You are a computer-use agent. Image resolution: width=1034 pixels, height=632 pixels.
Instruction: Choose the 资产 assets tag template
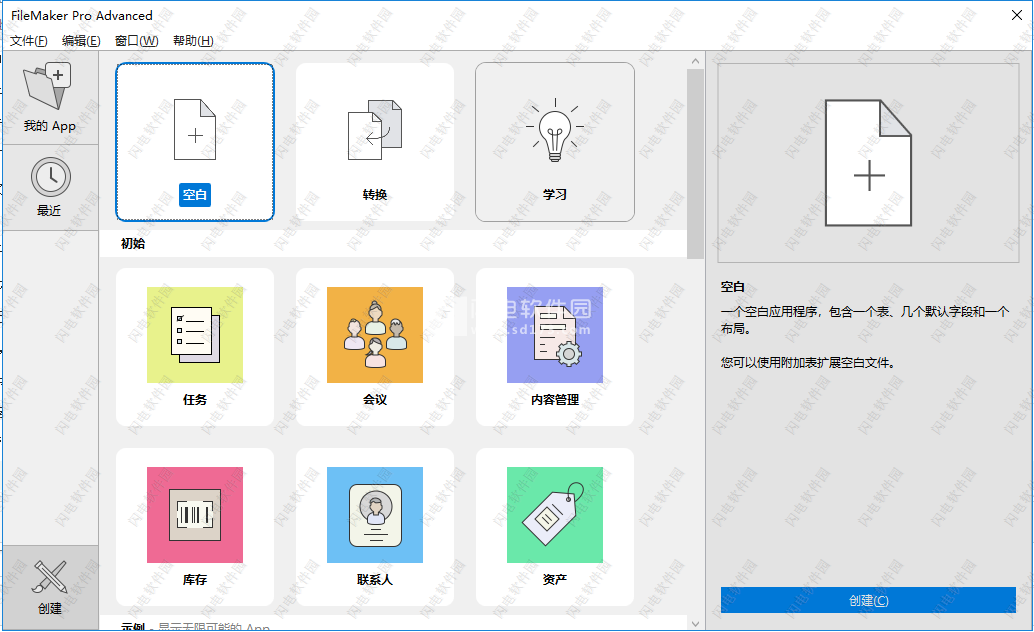pyautogui.click(x=555, y=526)
